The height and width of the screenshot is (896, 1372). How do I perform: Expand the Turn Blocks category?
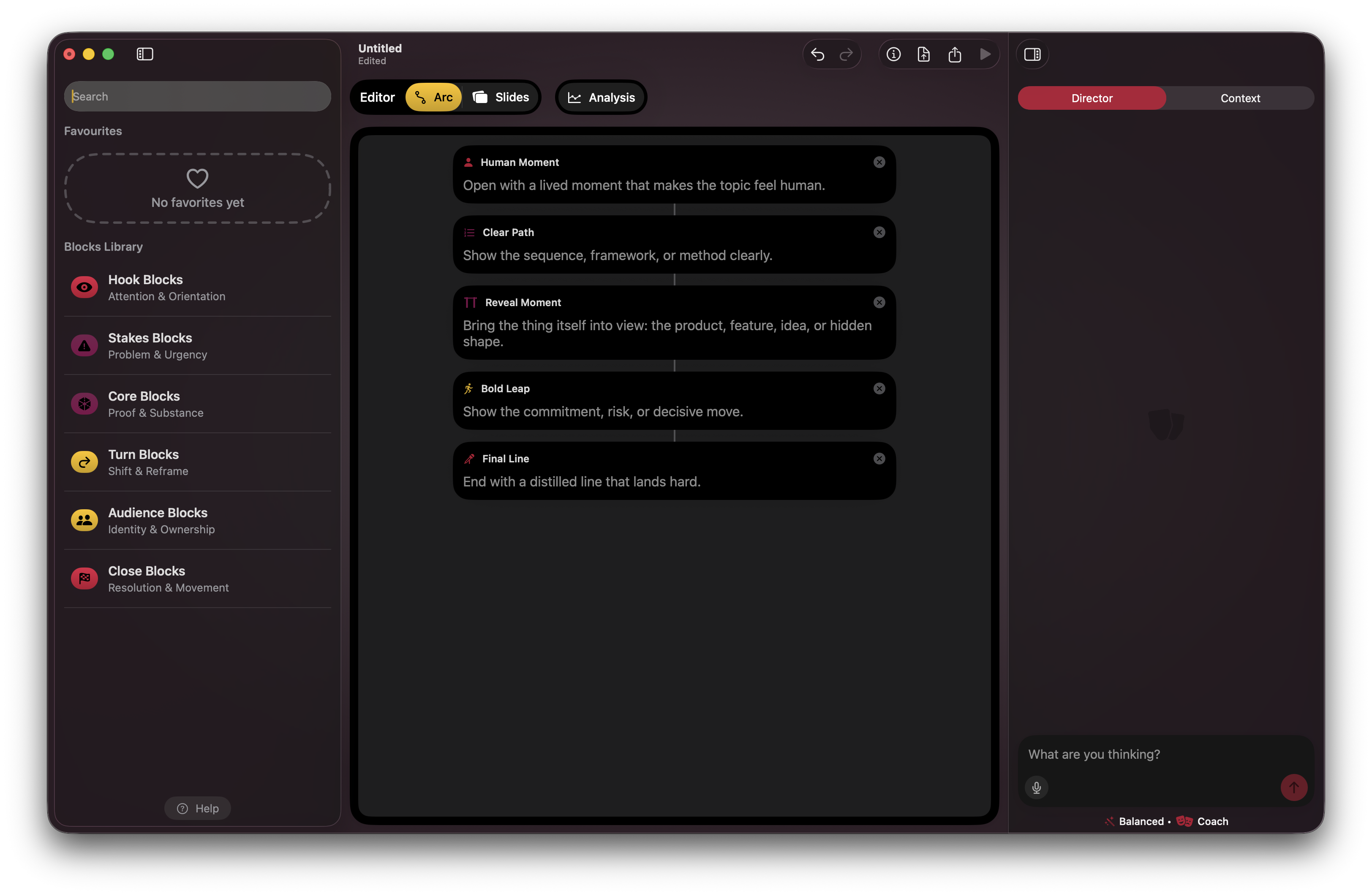click(x=197, y=462)
